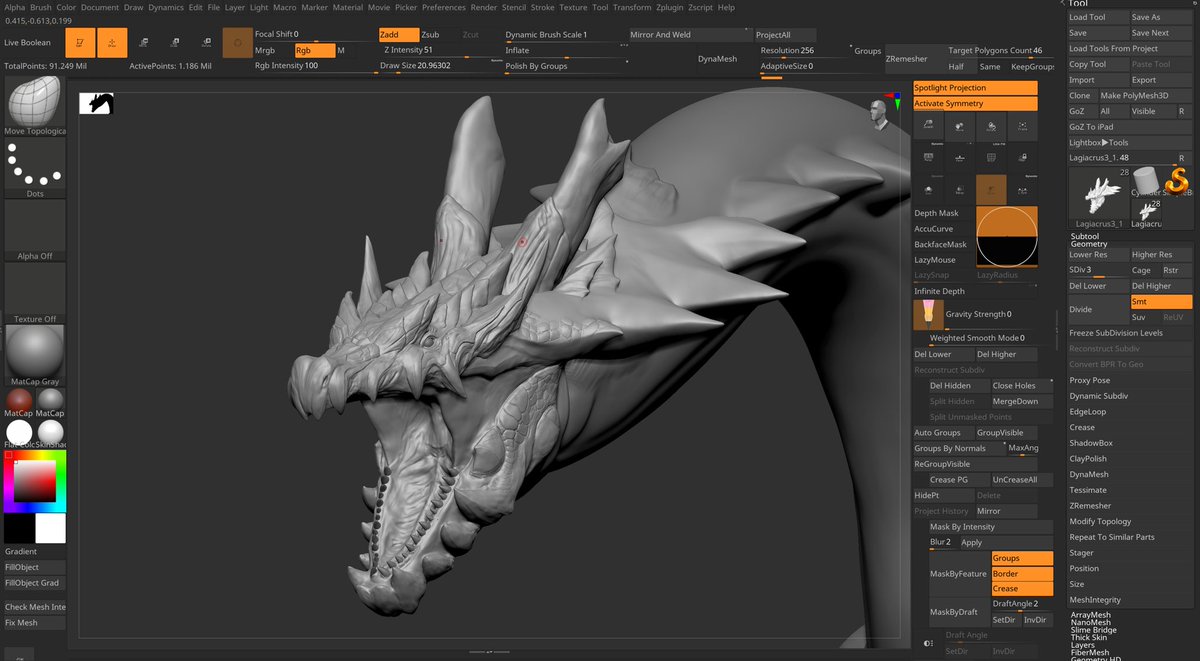Screen dimensions: 1200x661
Task: Open the Brush menu
Action: 41,7
